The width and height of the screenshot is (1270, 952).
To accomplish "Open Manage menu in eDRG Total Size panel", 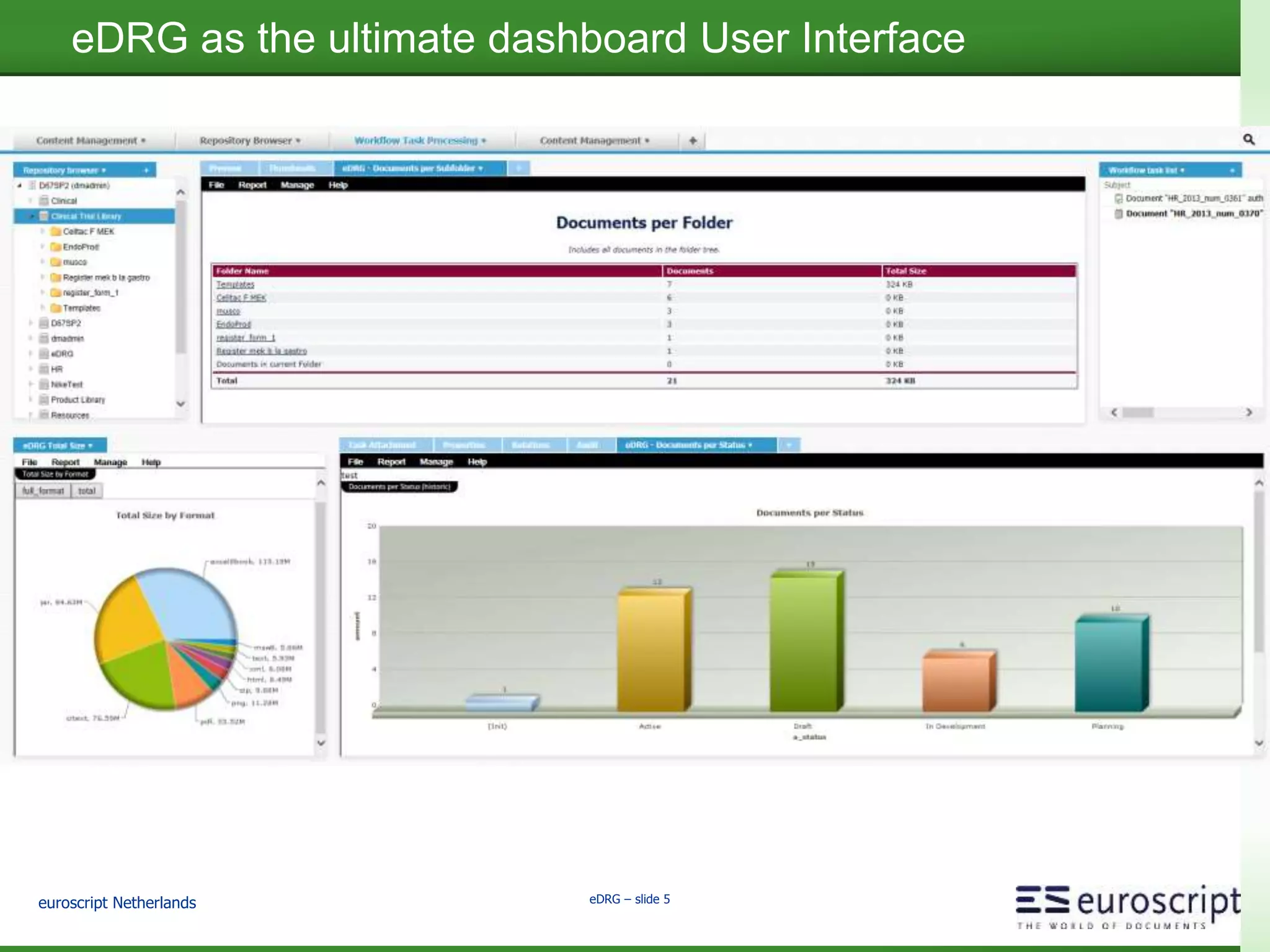I will (x=110, y=462).
